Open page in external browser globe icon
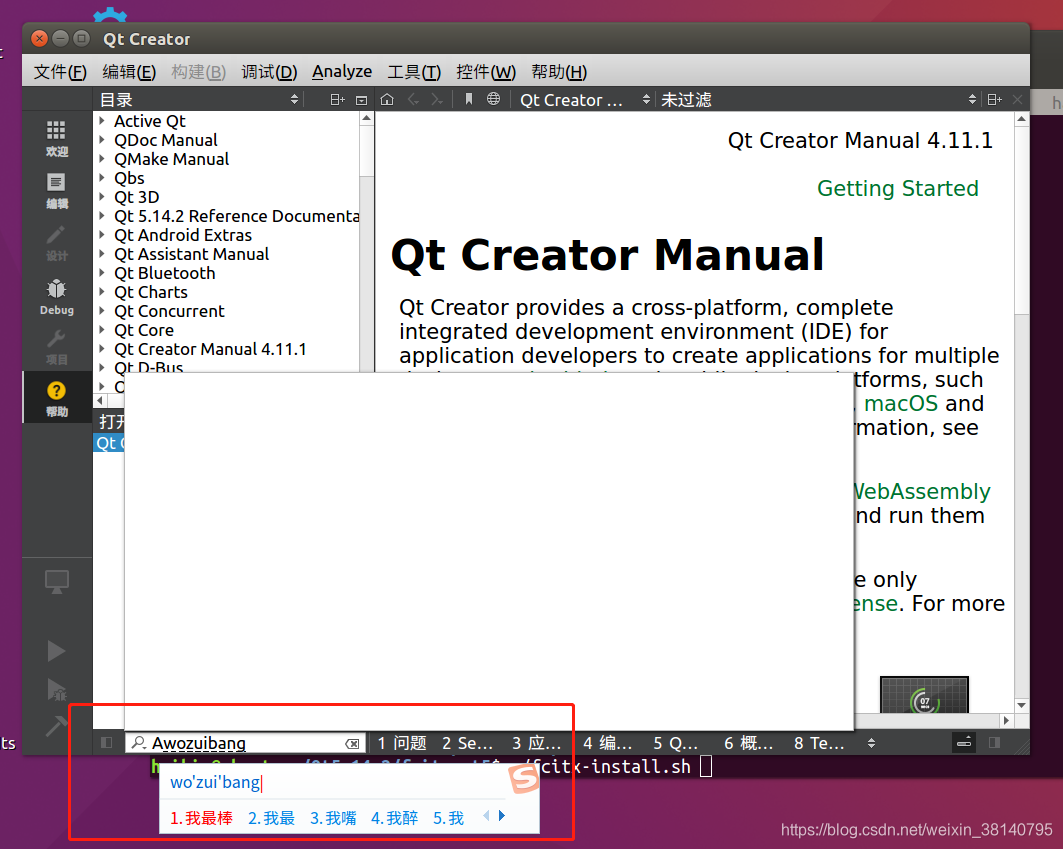This screenshot has height=849, width=1063. point(494,100)
